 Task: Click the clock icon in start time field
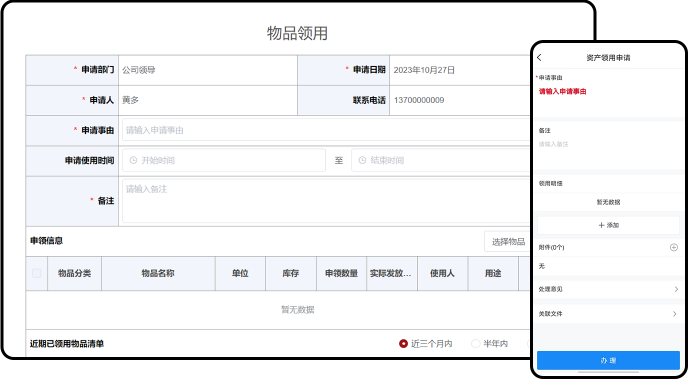click(133, 161)
